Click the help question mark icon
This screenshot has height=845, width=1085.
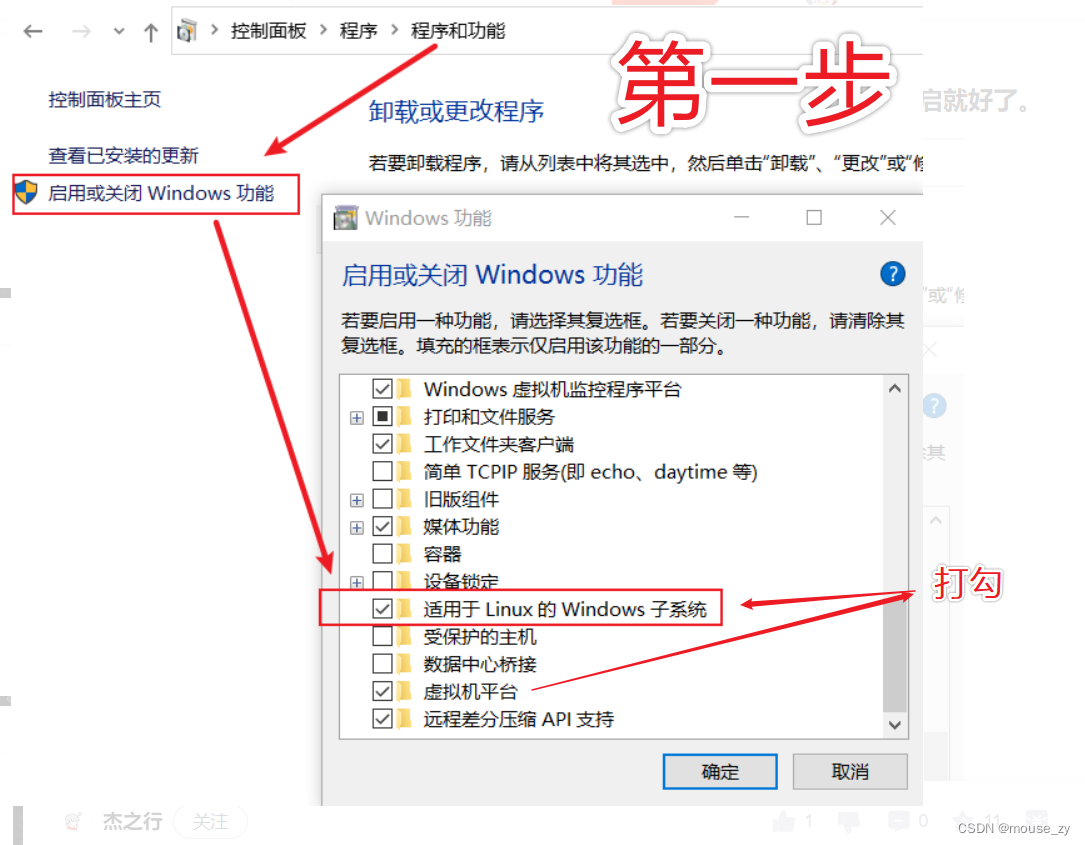tap(893, 273)
